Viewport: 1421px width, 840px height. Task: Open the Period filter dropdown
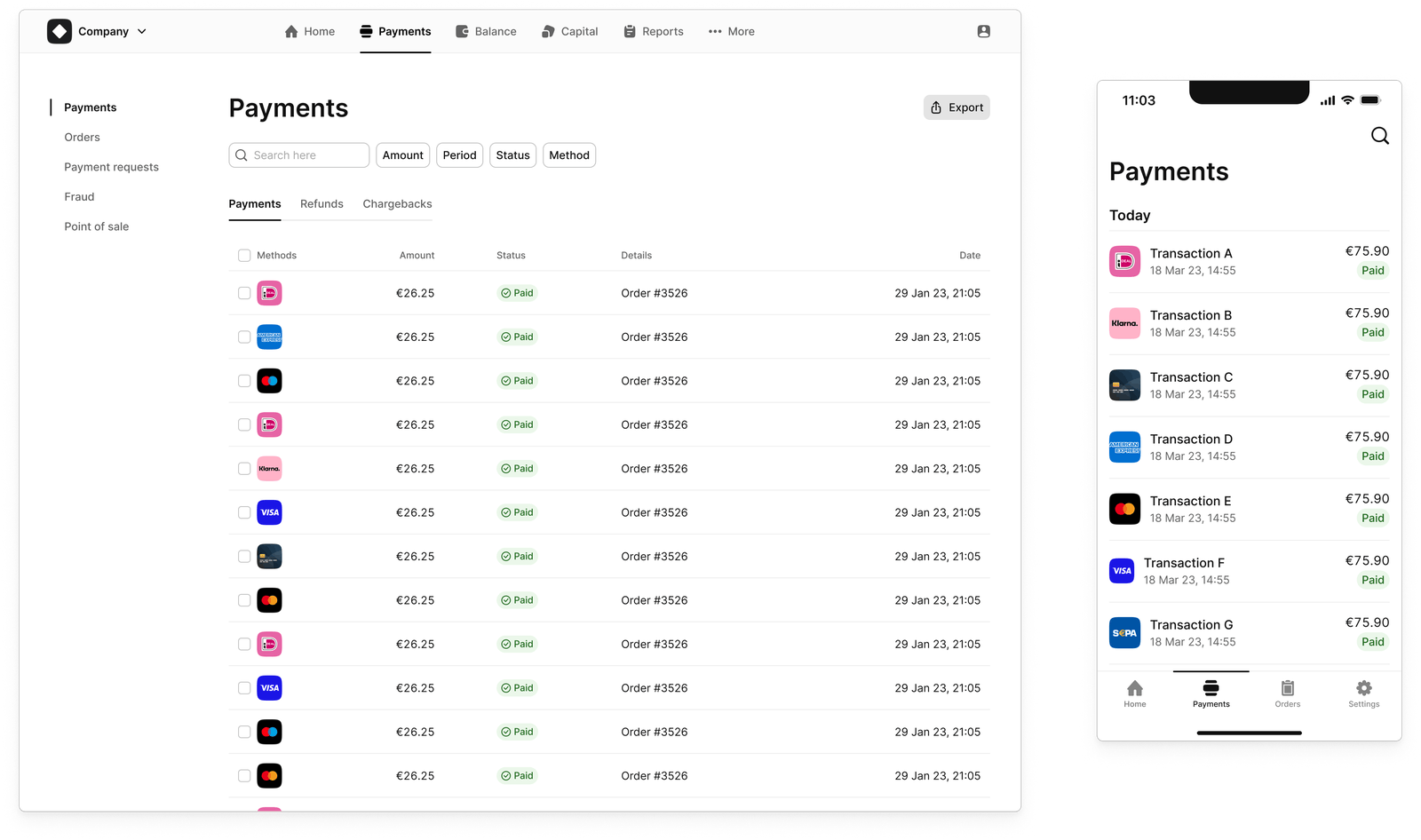pyautogui.click(x=459, y=155)
